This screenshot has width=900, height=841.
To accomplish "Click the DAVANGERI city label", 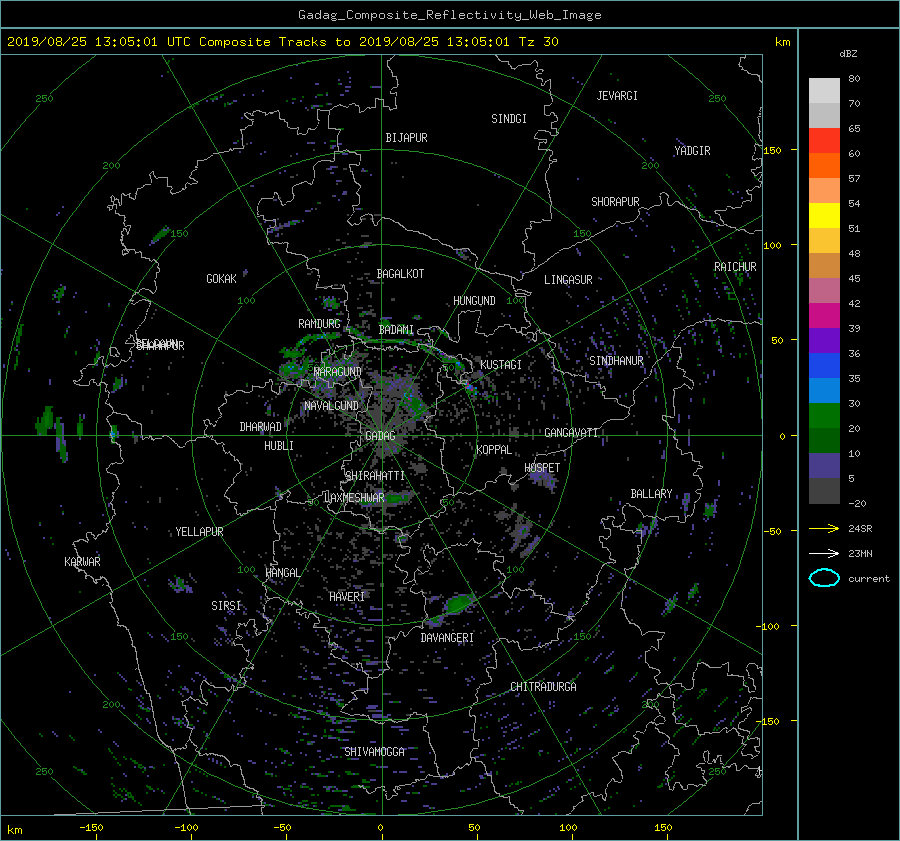I will coord(447,638).
